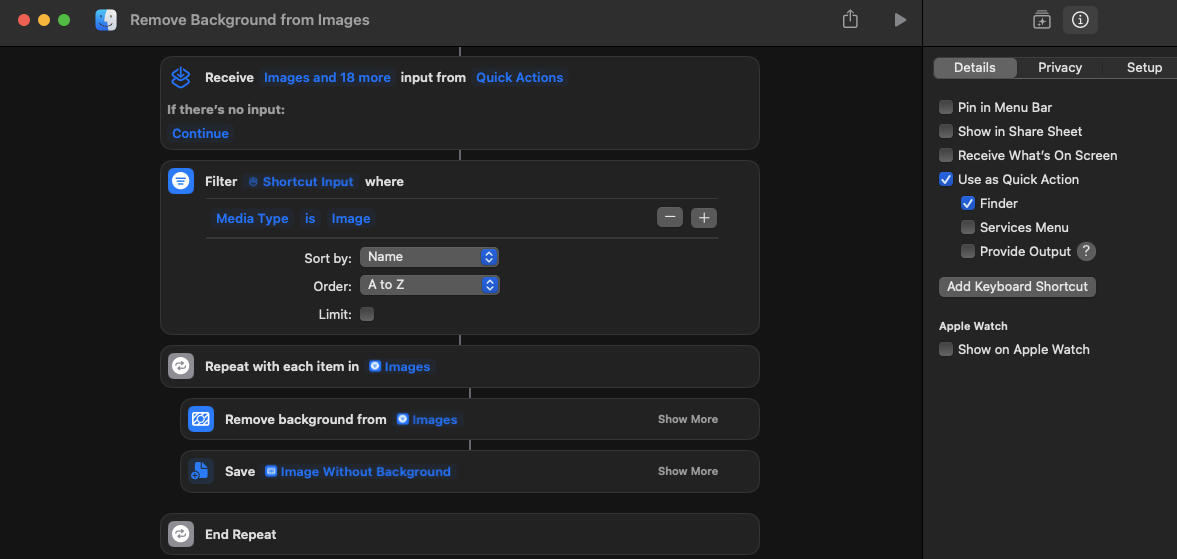Toggle the Show in Share Sheet checkbox
The image size is (1177, 559).
click(946, 131)
